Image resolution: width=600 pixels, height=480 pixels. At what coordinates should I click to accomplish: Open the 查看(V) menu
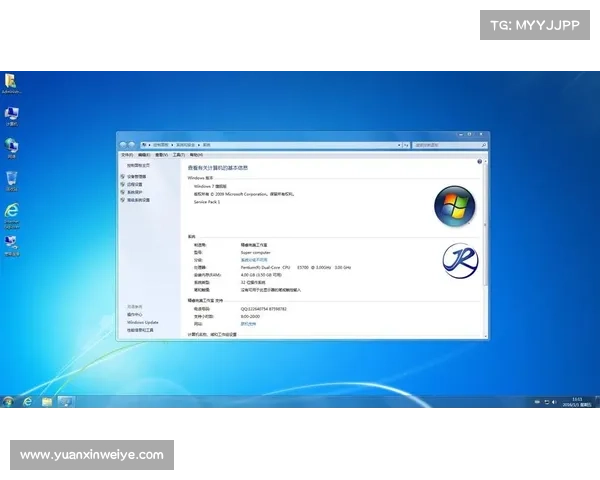[x=161, y=155]
